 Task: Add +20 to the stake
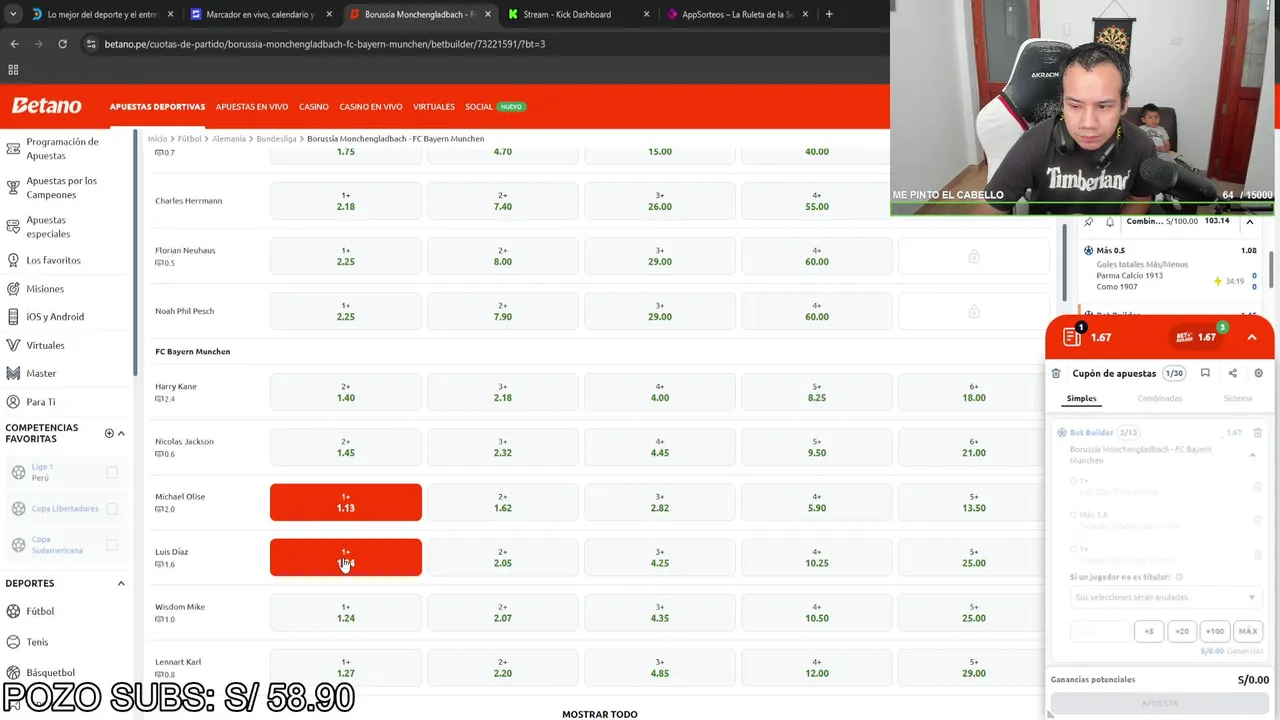1182,631
